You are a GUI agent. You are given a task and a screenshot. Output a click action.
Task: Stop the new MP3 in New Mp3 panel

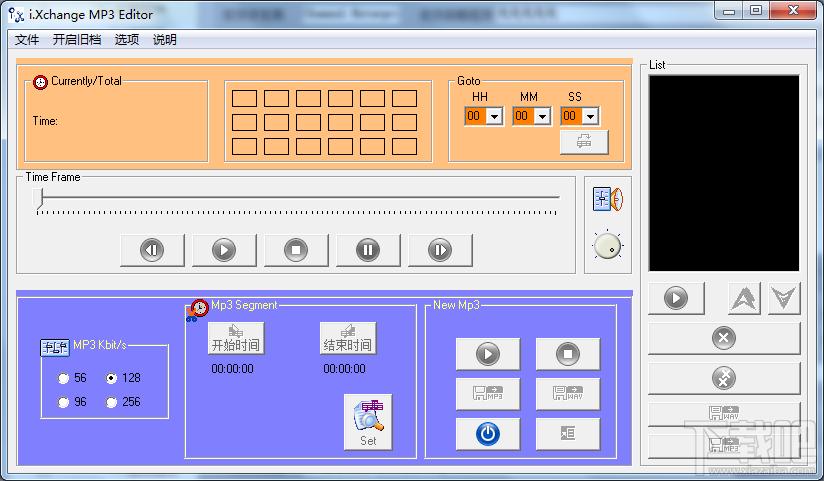pos(568,354)
